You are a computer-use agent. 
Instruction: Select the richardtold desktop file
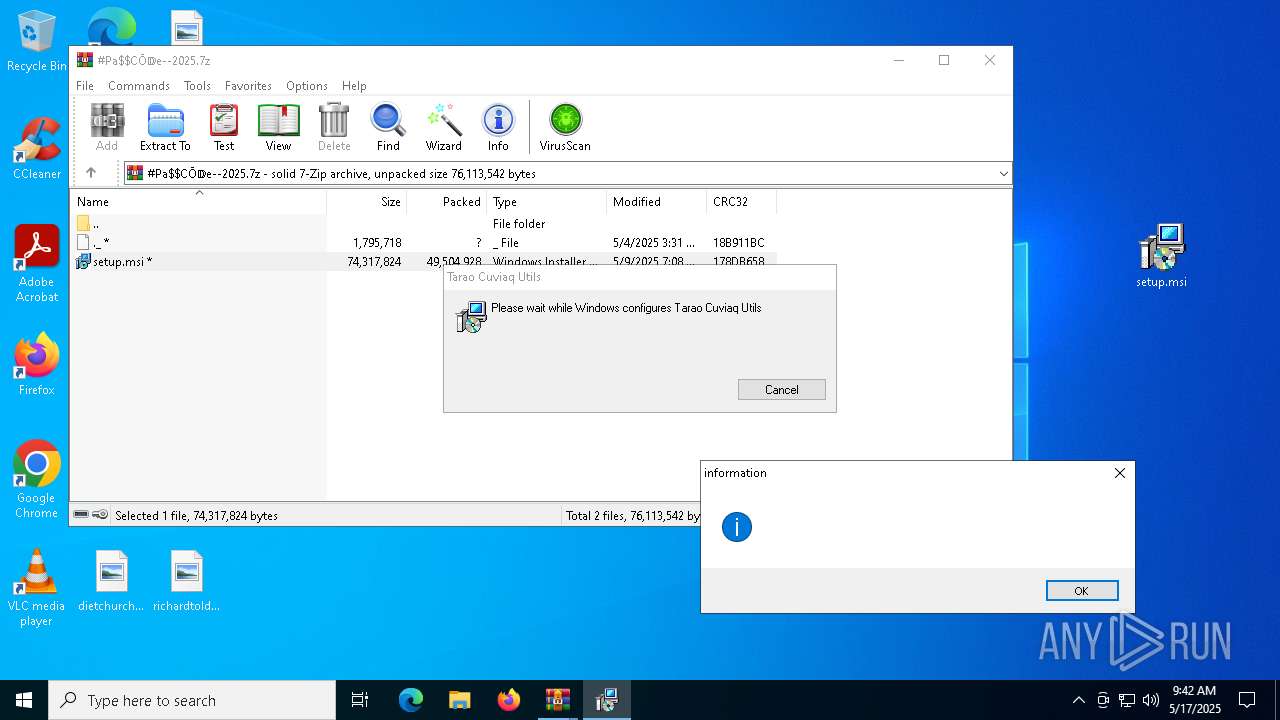click(186, 581)
